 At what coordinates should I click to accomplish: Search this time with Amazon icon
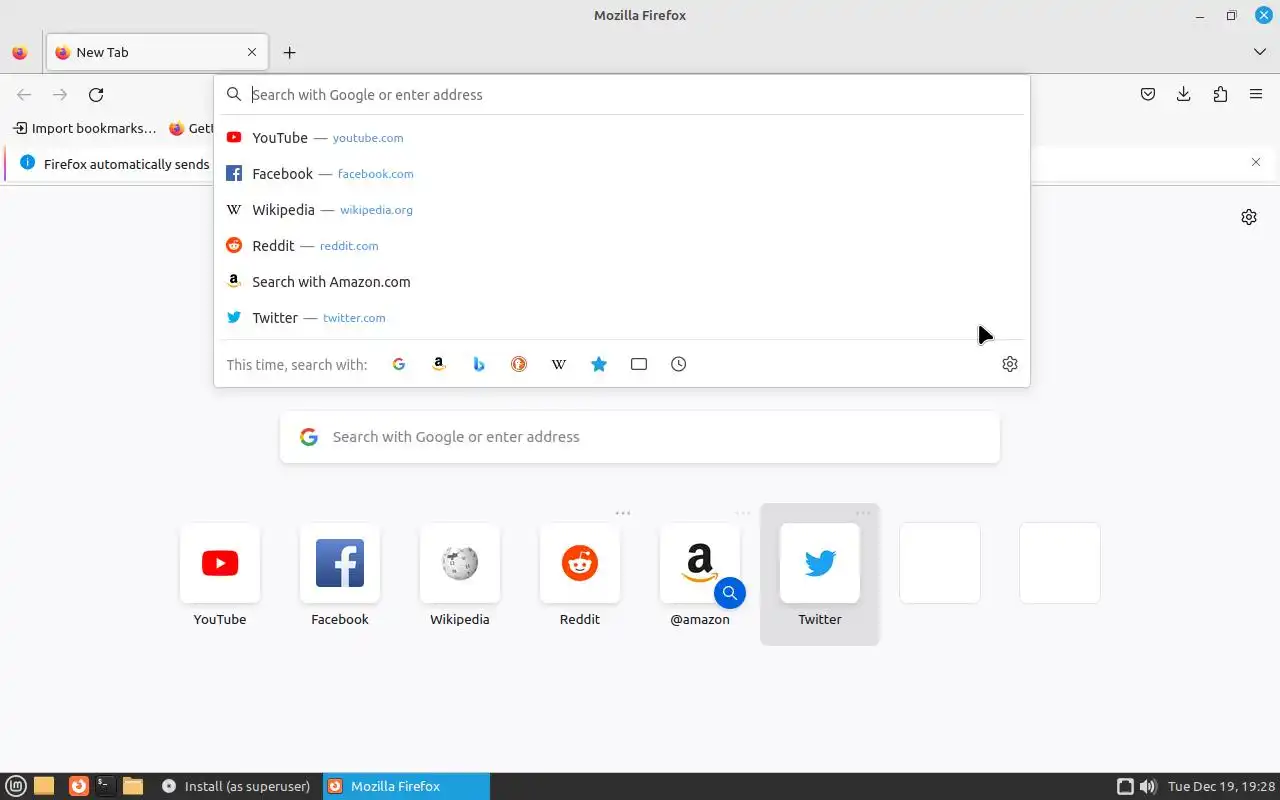pyautogui.click(x=439, y=364)
